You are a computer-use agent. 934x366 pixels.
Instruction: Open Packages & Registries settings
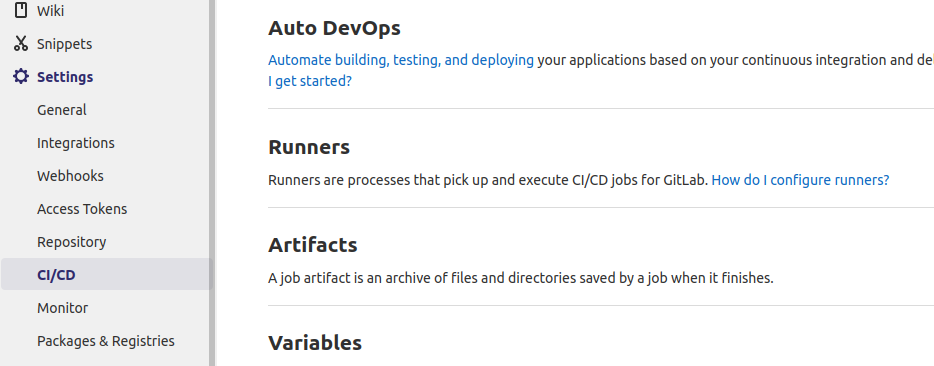[x=107, y=340]
